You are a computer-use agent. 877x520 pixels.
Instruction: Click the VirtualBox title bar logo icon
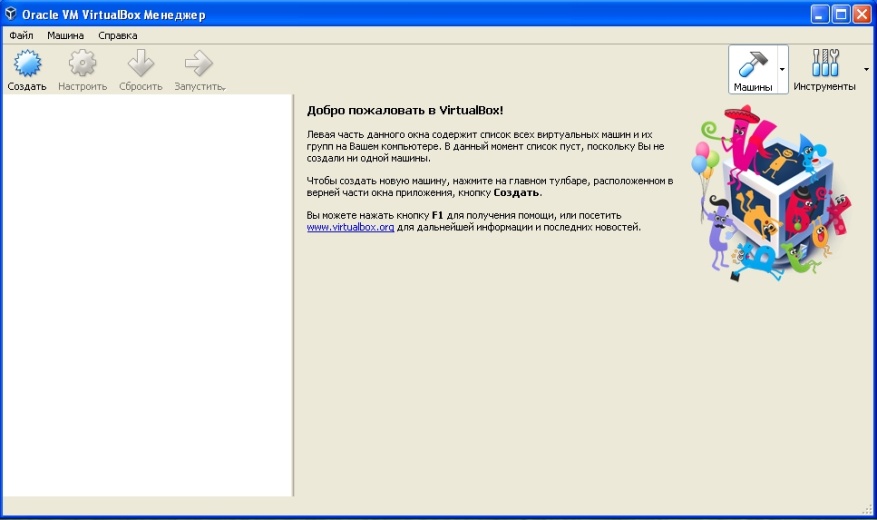coord(10,13)
